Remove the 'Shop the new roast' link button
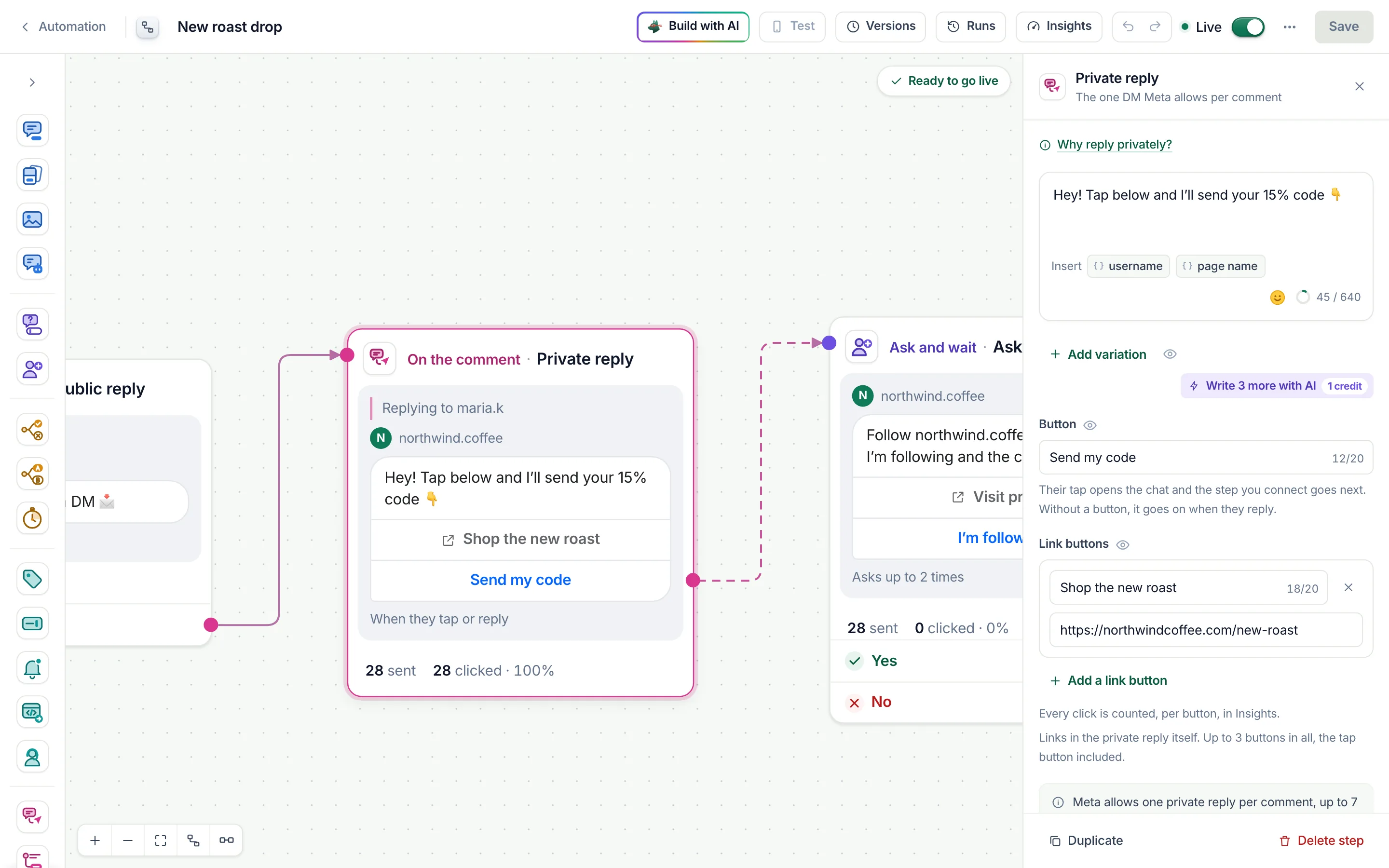 pyautogui.click(x=1348, y=587)
